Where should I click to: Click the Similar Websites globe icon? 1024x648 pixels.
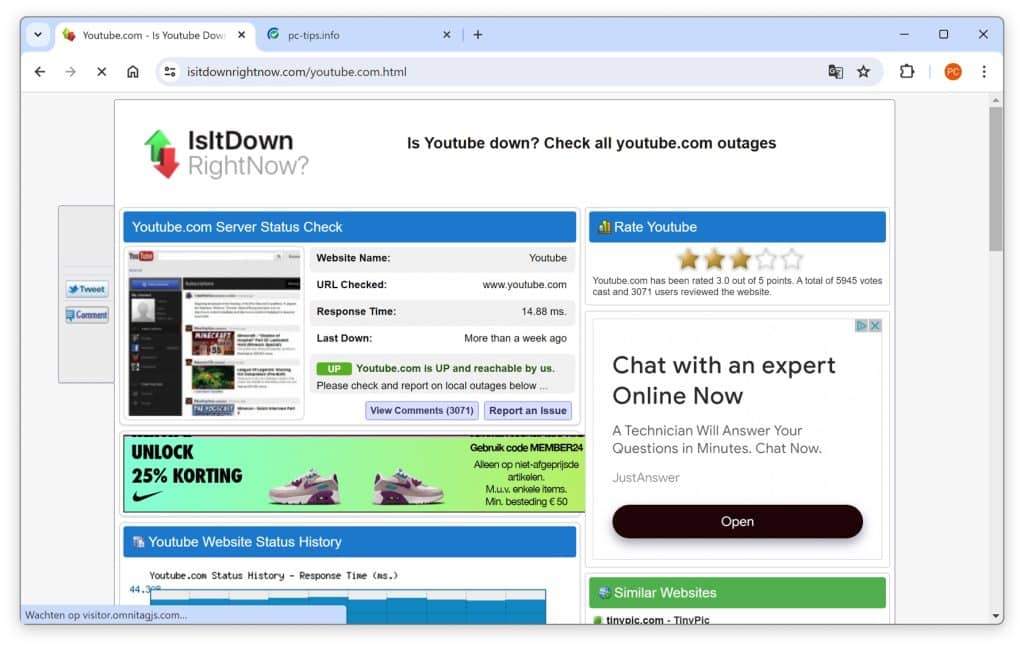coord(604,592)
